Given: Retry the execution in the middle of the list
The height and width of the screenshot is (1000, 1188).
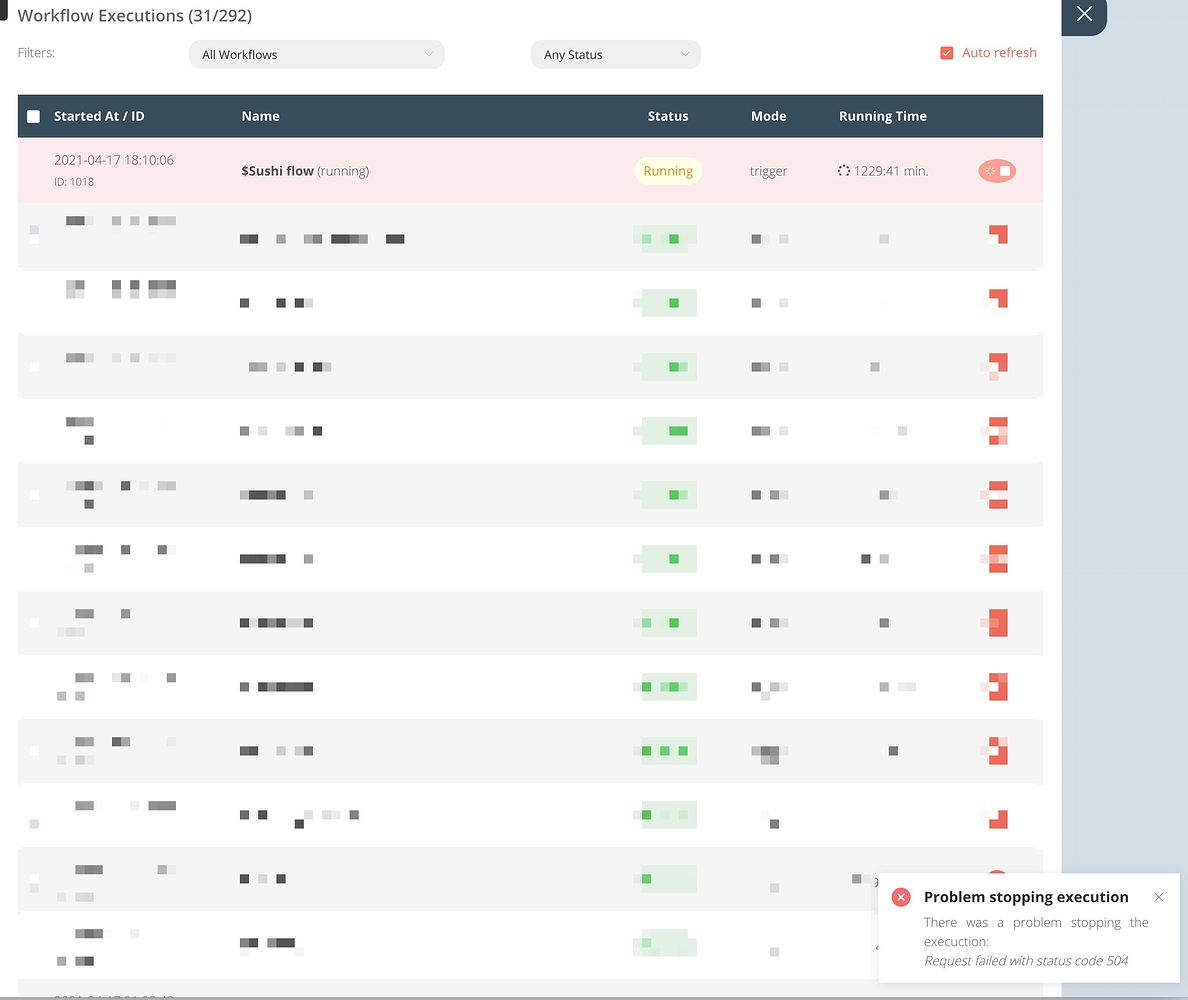Looking at the screenshot, I should pos(996,558).
